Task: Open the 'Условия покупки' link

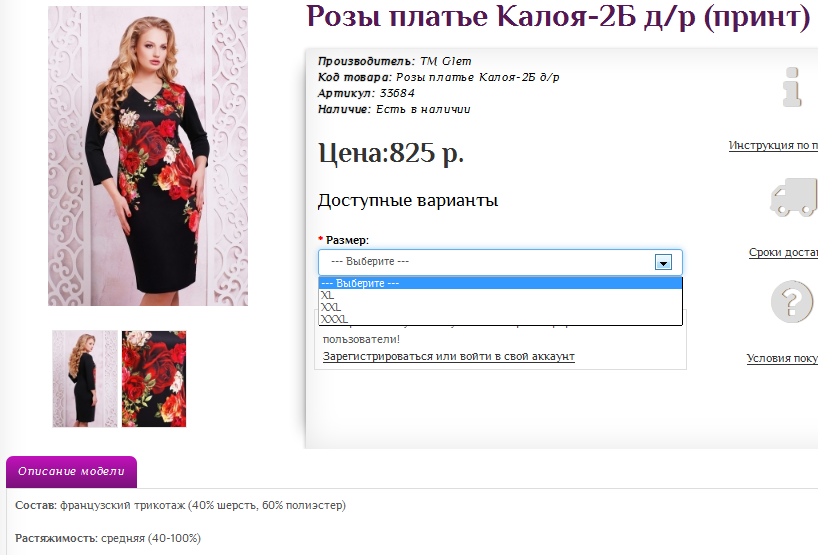Action: coord(782,358)
